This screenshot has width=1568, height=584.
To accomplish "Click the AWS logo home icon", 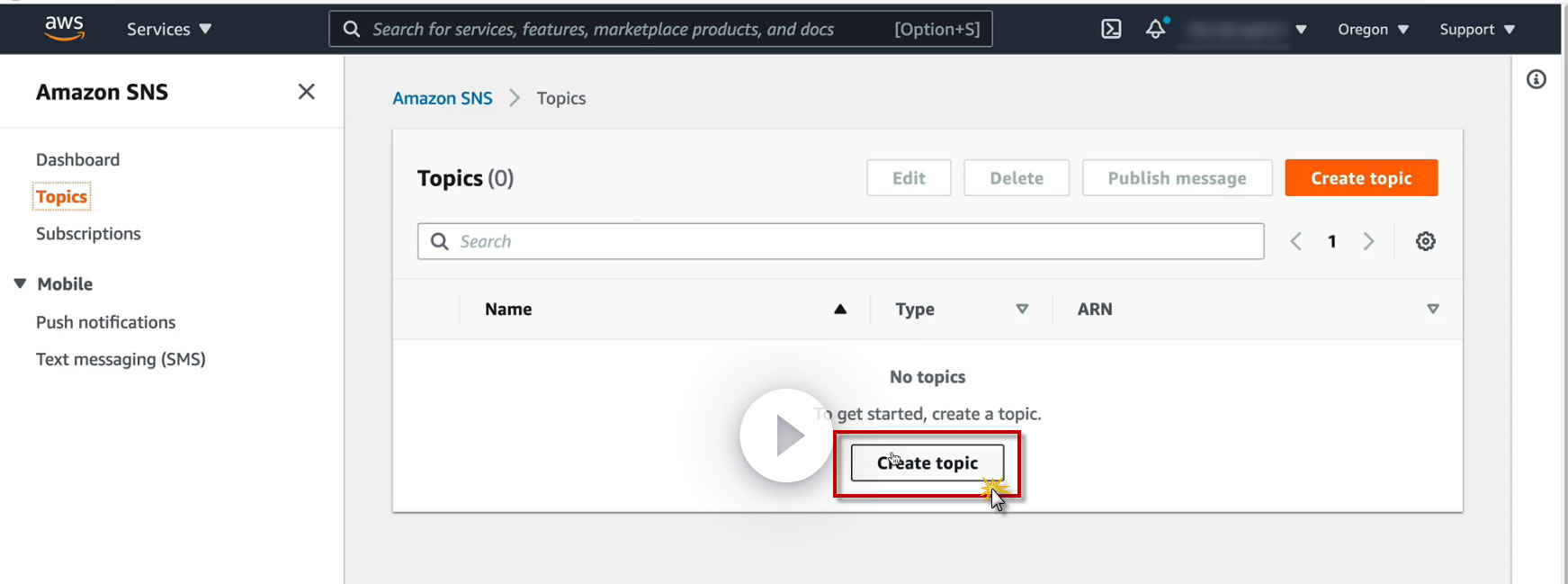I will [64, 28].
